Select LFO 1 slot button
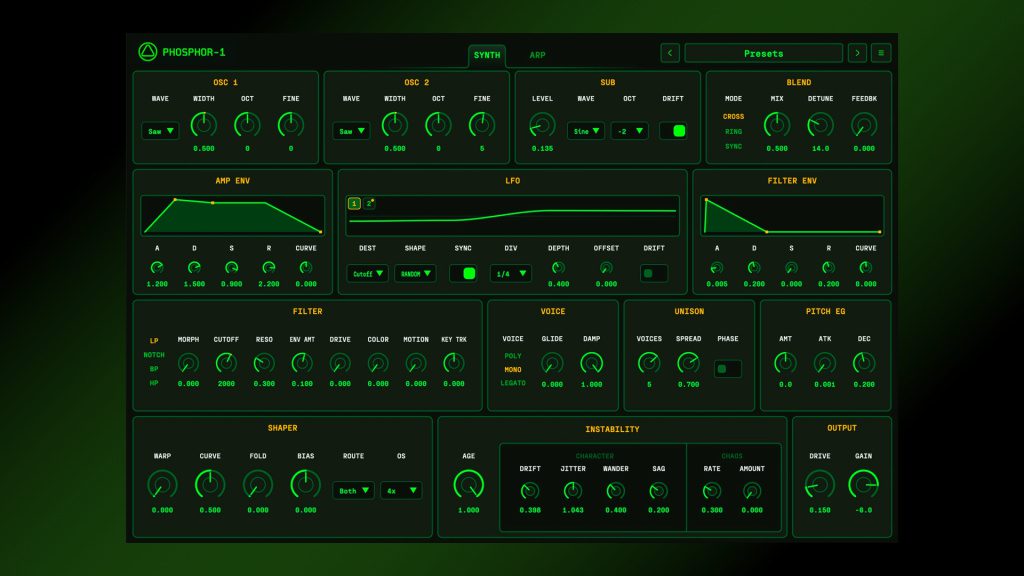 [x=354, y=204]
